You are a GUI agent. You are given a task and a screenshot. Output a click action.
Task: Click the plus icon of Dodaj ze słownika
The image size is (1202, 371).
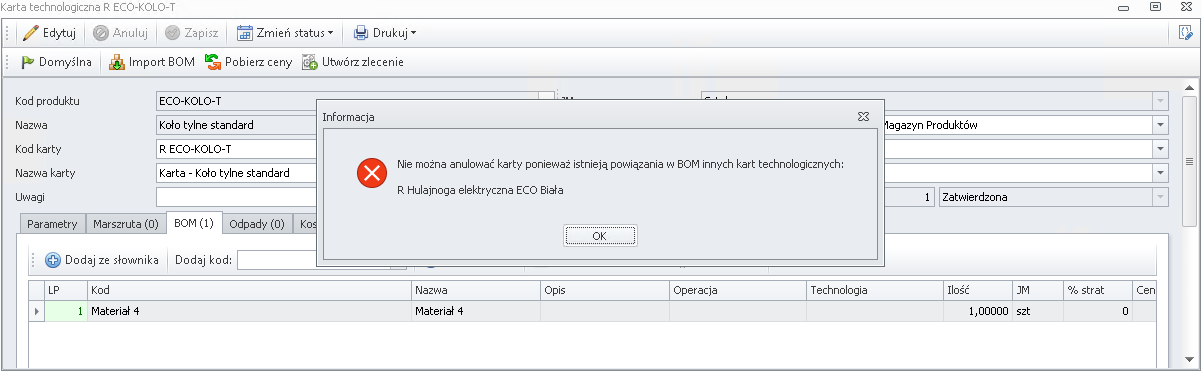(53, 260)
